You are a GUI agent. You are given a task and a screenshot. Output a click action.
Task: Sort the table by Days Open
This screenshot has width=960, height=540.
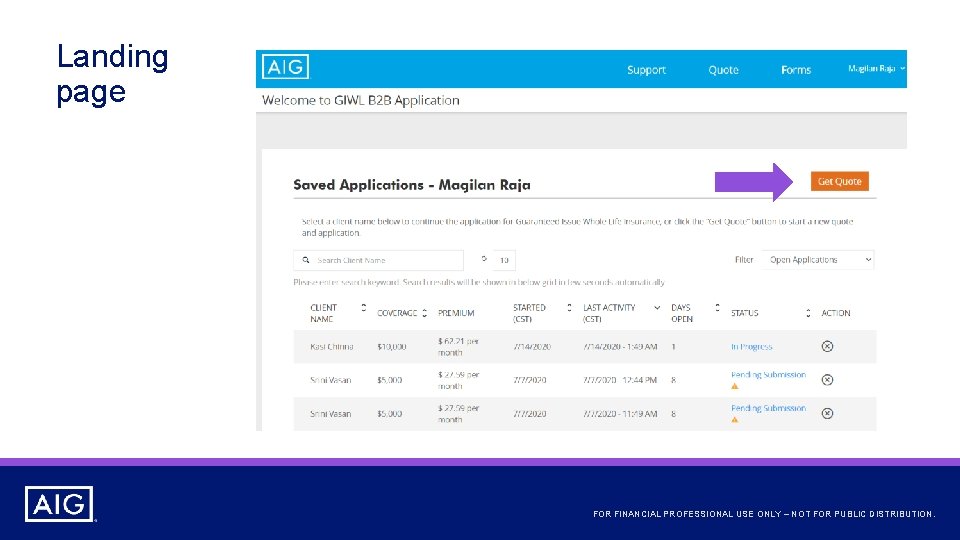[x=717, y=307]
